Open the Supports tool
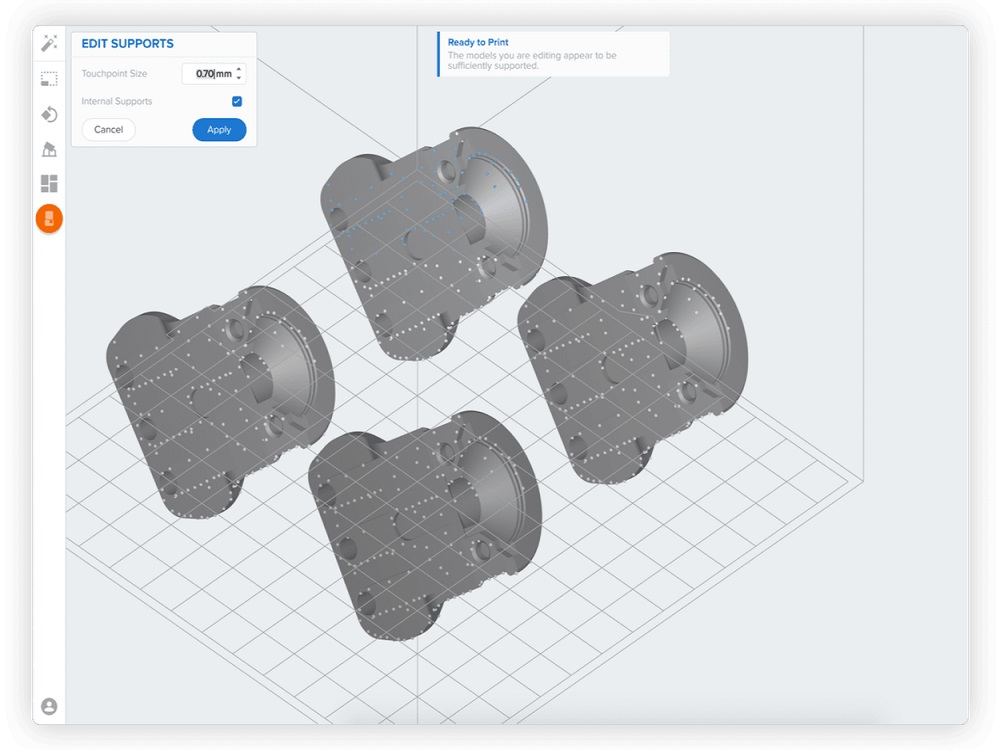Image resolution: width=1000 pixels, height=750 pixels. pos(48,149)
